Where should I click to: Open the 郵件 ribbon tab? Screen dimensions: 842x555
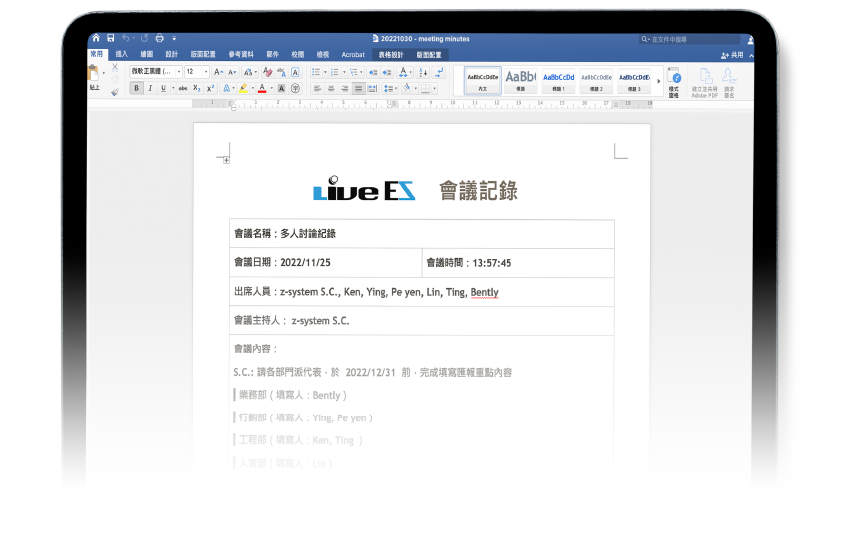coord(273,54)
